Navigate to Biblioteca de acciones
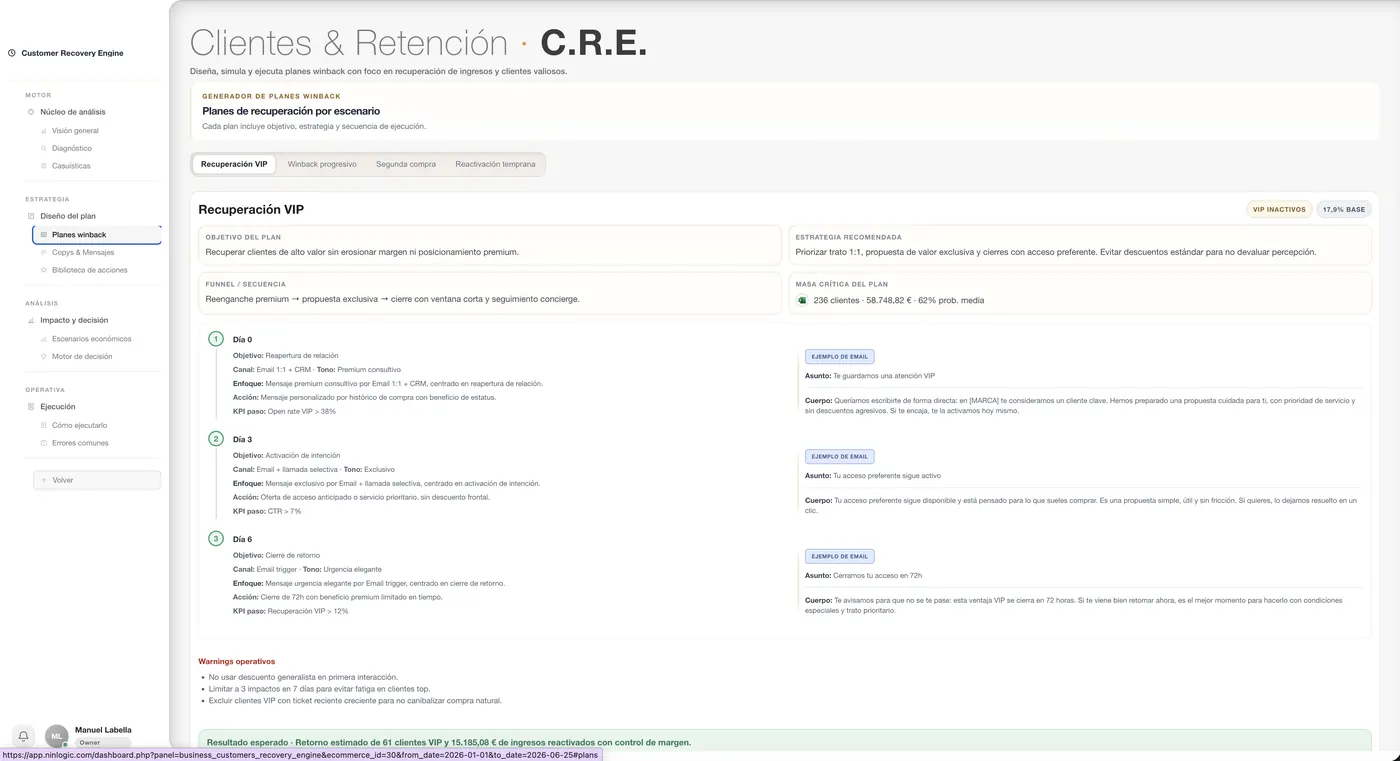The image size is (1400, 761). 90,270
